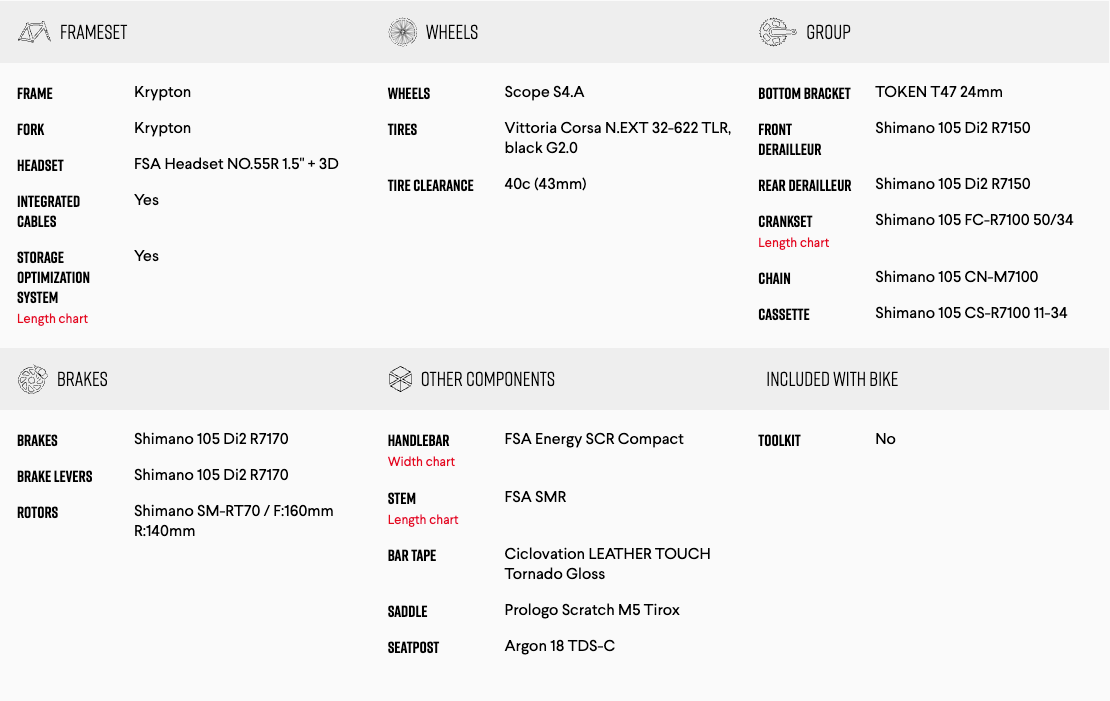Open the Crankset Length chart link
The image size is (1110, 701).
(793, 243)
